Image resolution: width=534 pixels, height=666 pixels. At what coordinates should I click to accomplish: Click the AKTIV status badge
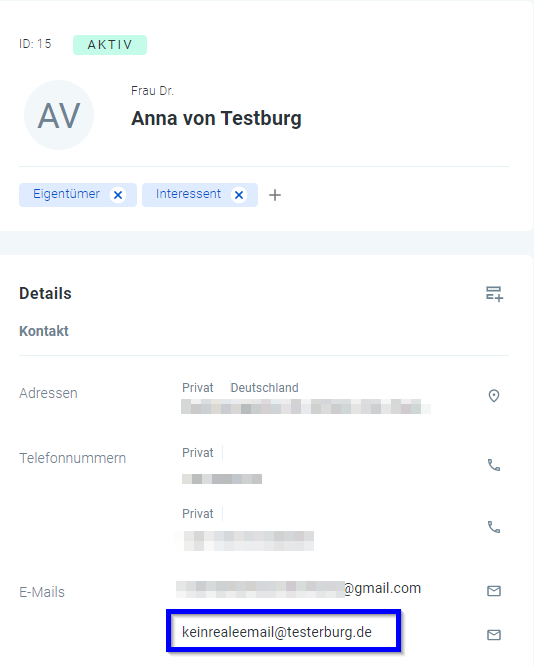click(x=110, y=45)
